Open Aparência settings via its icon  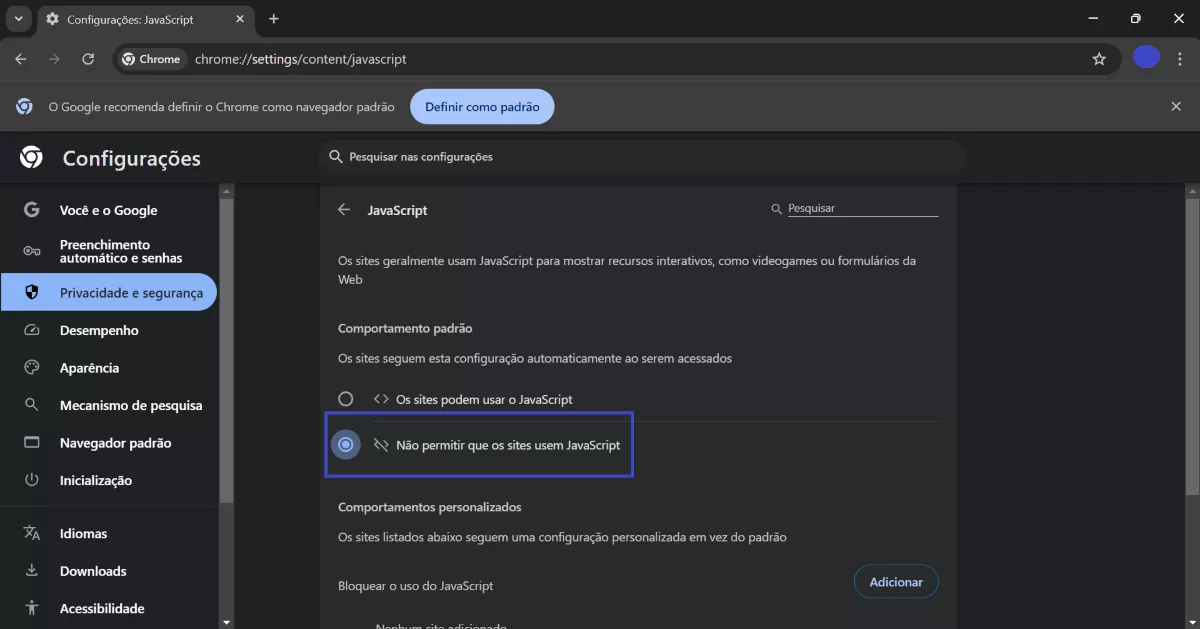[31, 367]
